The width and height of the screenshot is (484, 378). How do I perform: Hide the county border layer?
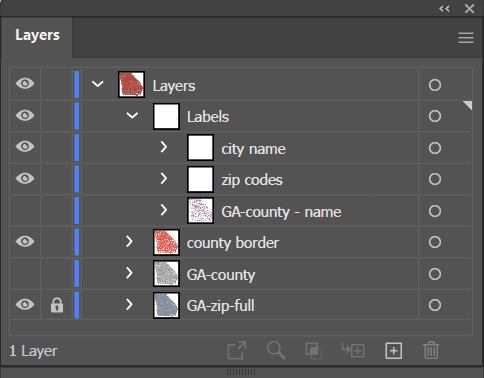[25, 241]
